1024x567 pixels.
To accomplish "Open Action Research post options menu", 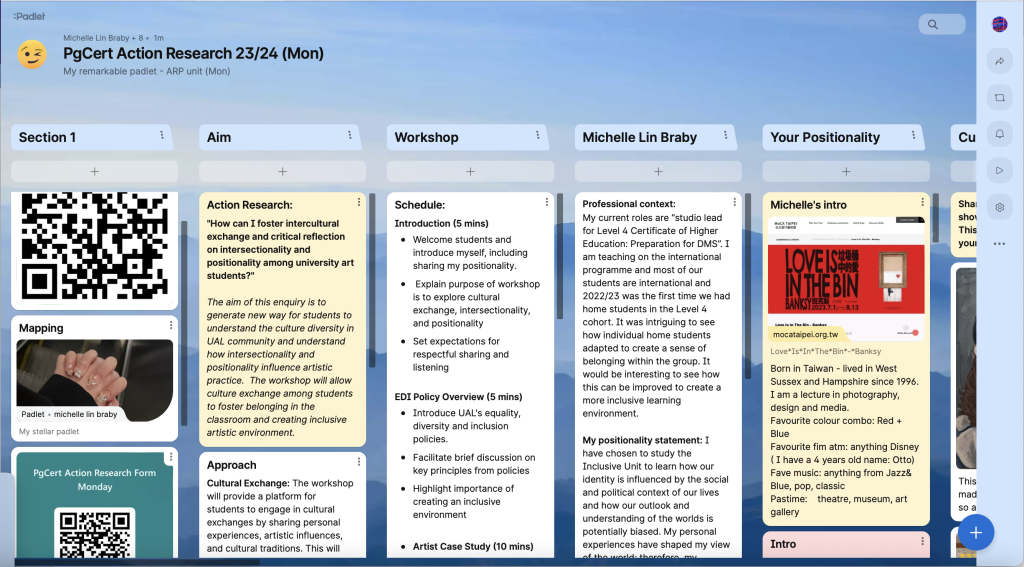I will click(359, 202).
